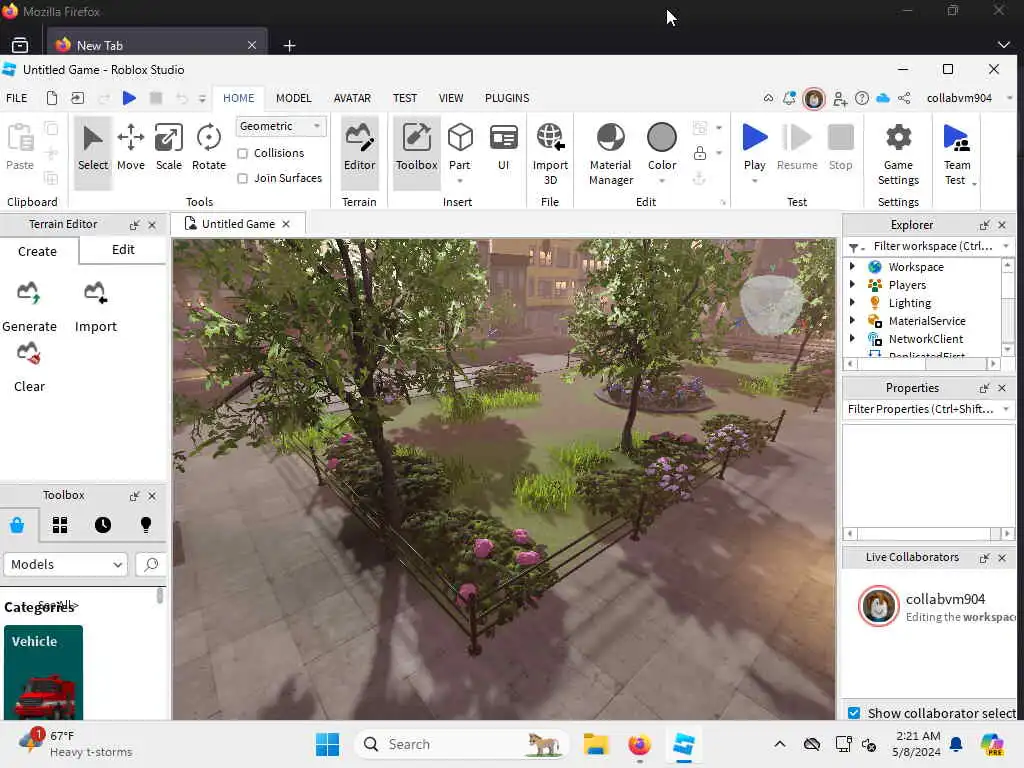Click the Filter Properties input field
This screenshot has width=1024, height=768.
click(920, 409)
